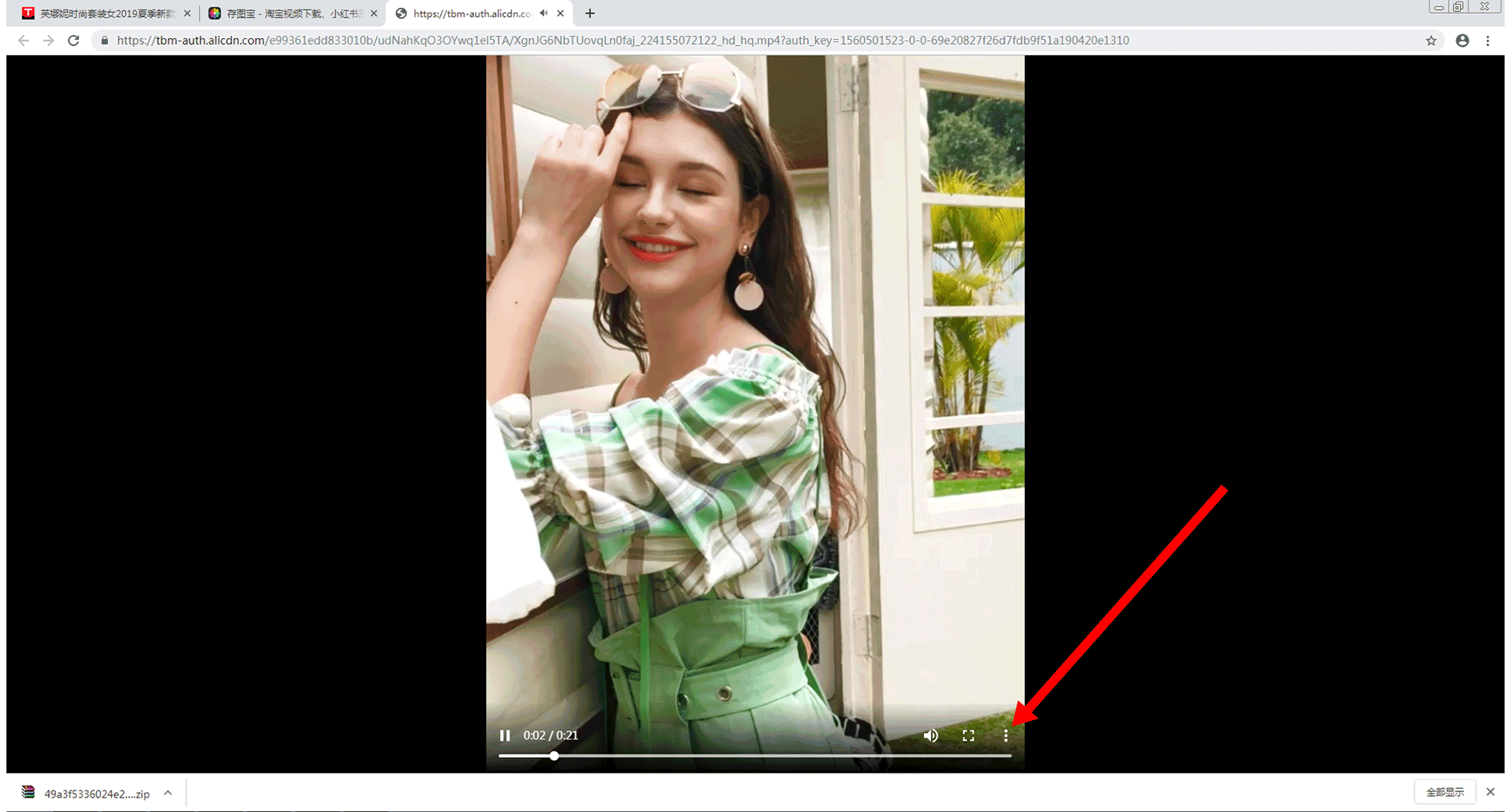
Task: Click the video progress bar
Action: 755,755
